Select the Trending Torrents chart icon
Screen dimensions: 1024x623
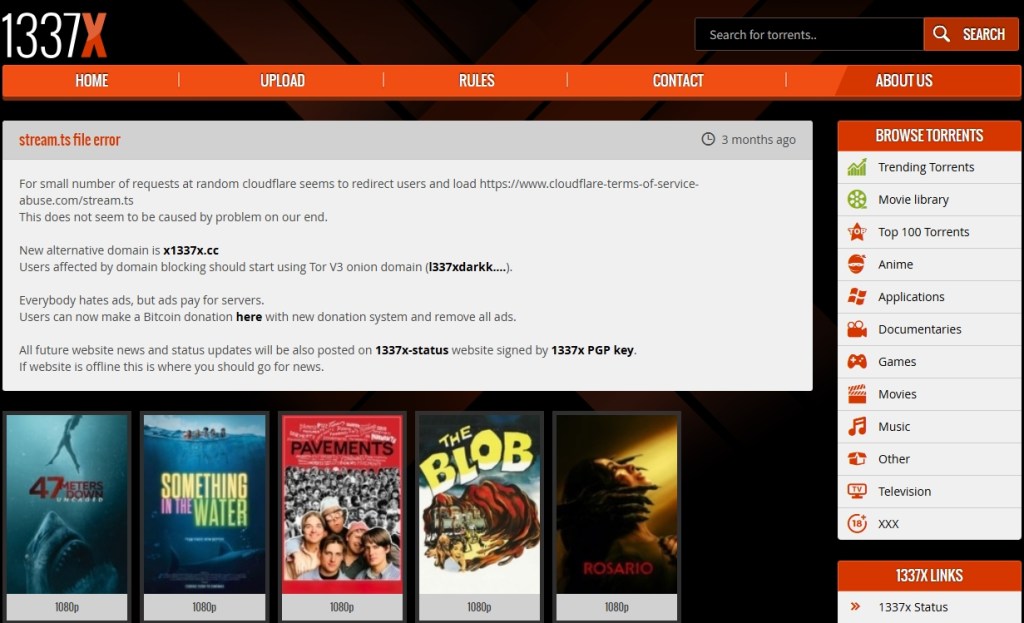tap(856, 167)
